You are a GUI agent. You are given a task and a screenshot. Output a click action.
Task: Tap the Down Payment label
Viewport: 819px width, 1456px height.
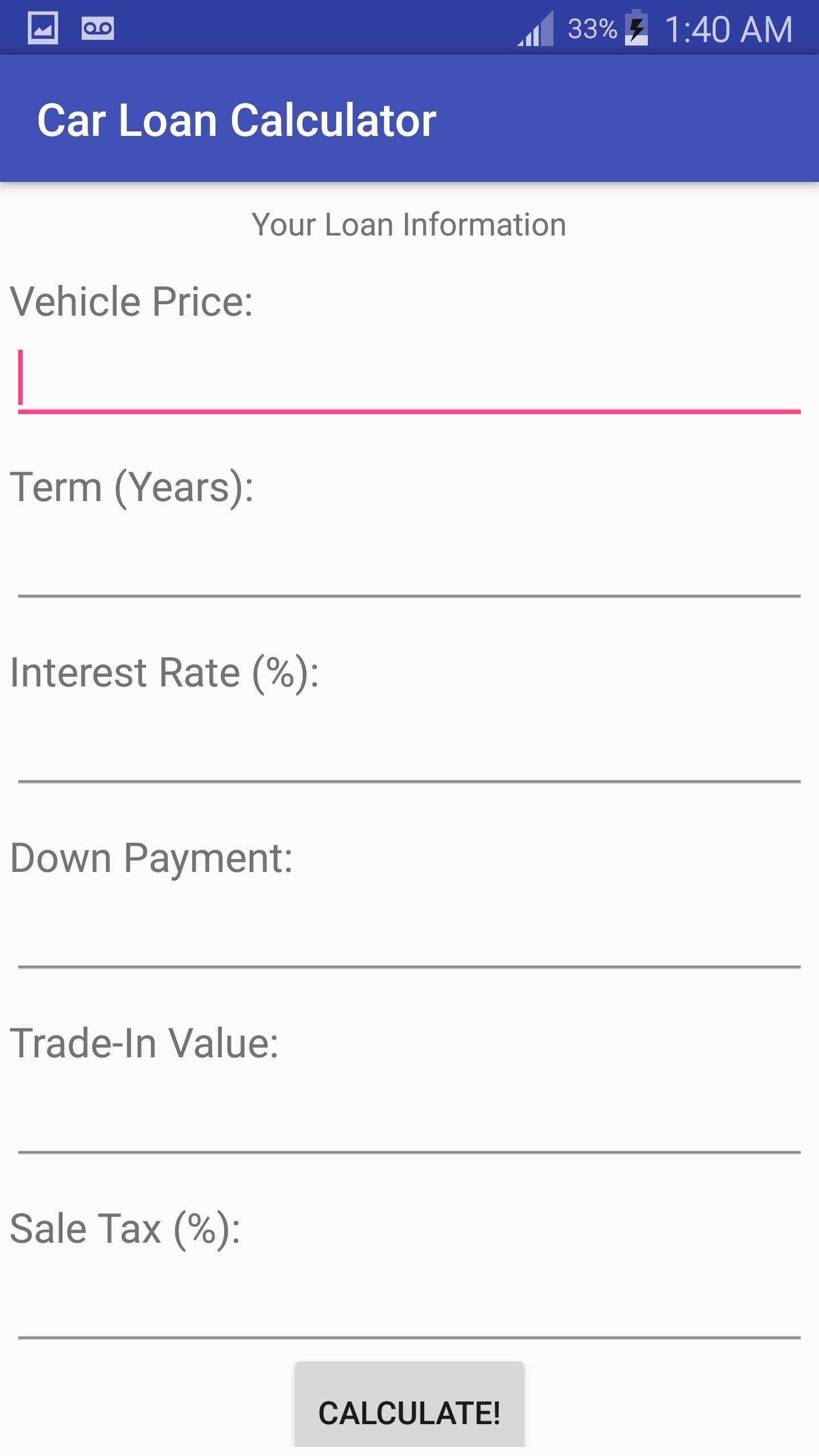tap(151, 858)
